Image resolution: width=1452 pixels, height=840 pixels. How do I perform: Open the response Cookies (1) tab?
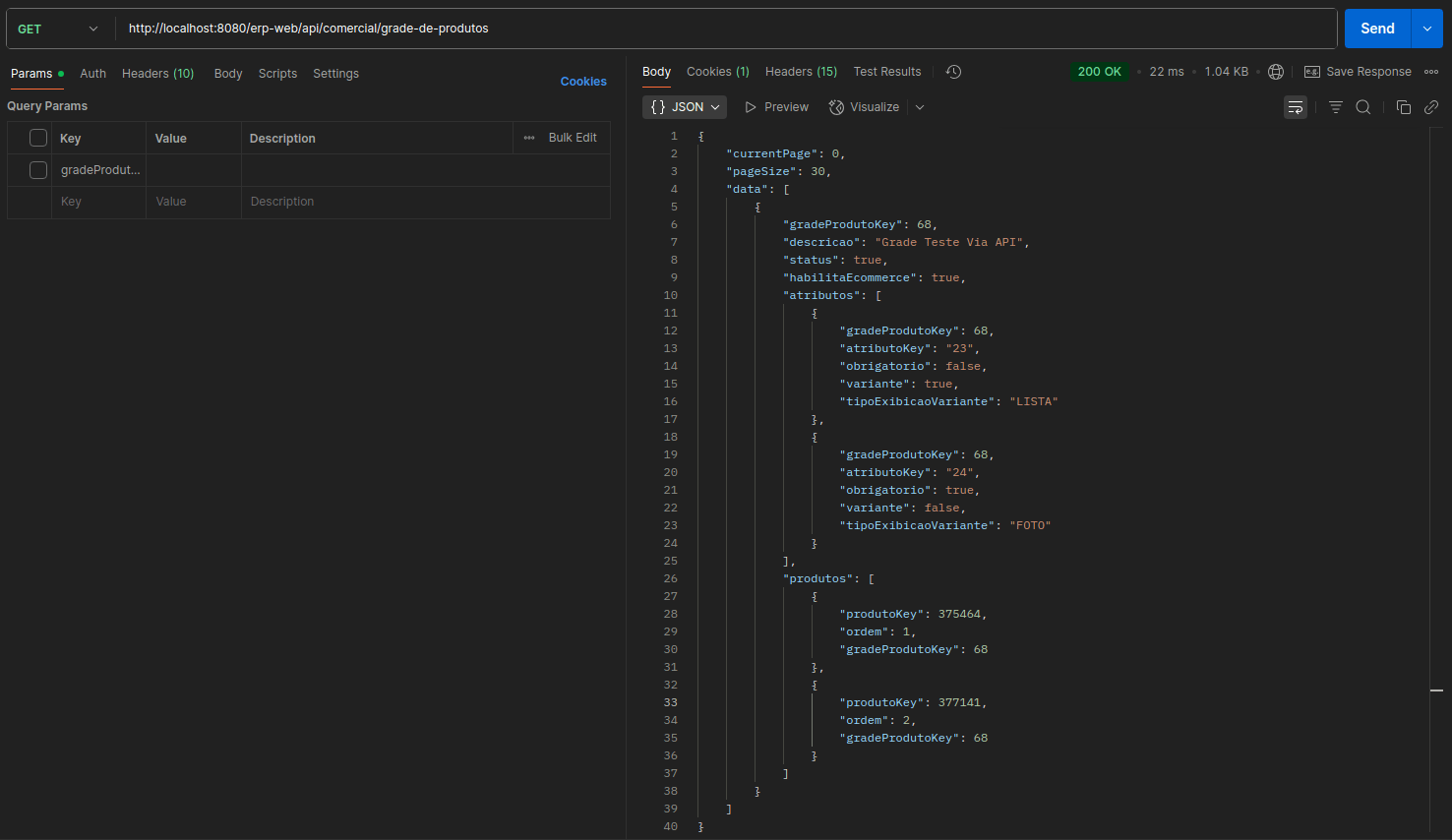coord(717,72)
